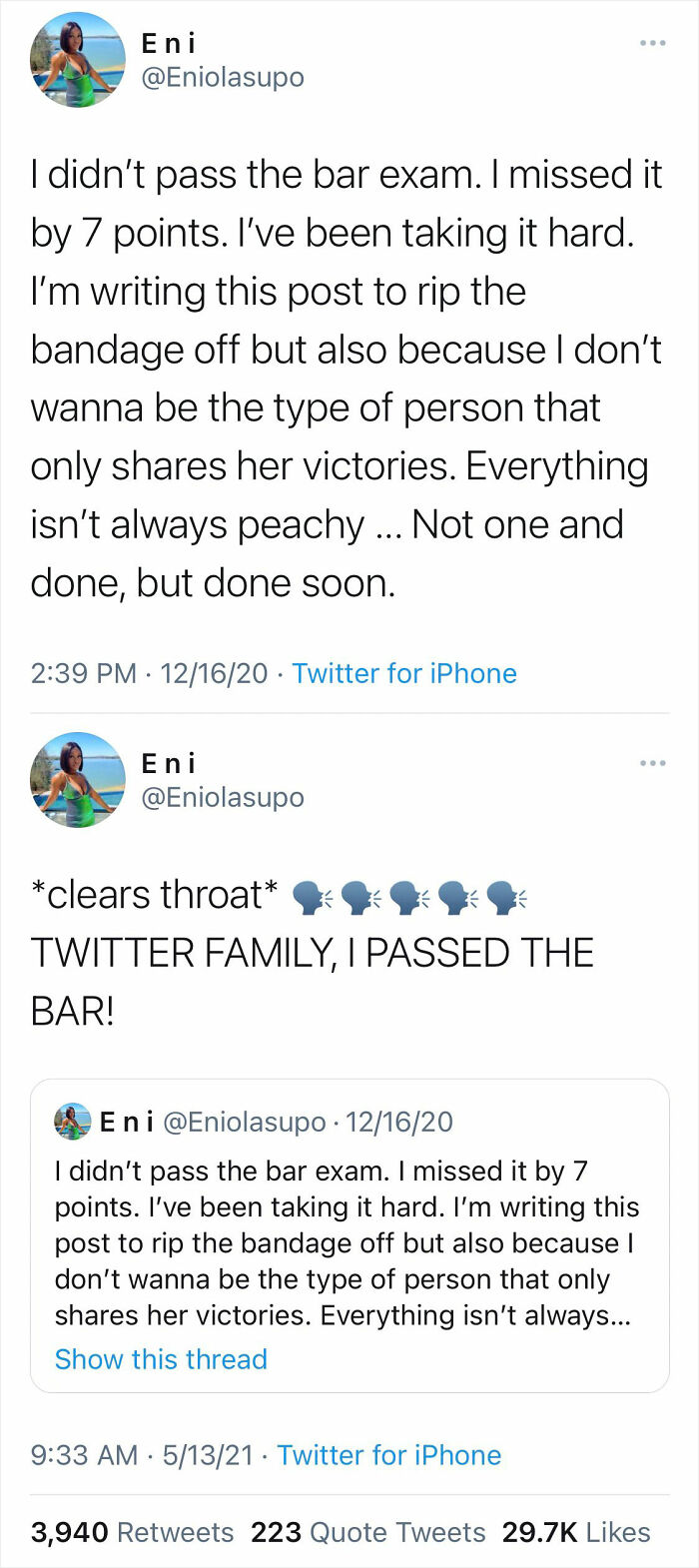699x1568 pixels.
Task: Click Twitter for iPhone on first tweet
Action: point(403,673)
